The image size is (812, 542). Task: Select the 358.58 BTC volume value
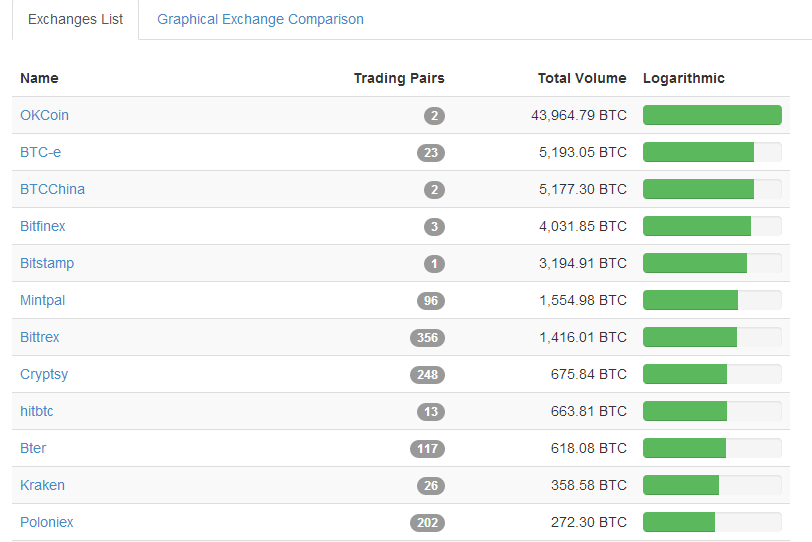(x=589, y=486)
